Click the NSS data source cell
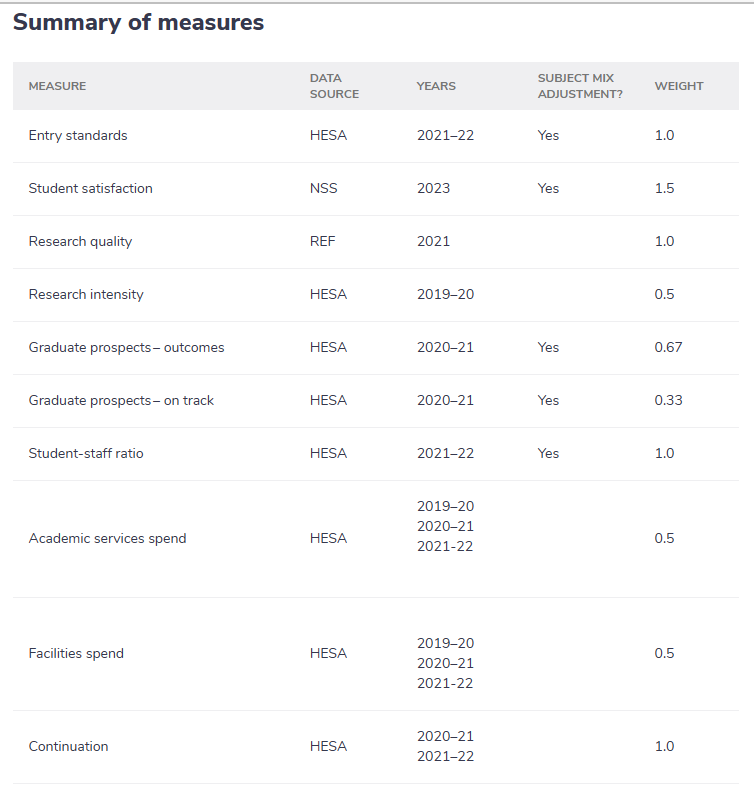 pos(323,189)
